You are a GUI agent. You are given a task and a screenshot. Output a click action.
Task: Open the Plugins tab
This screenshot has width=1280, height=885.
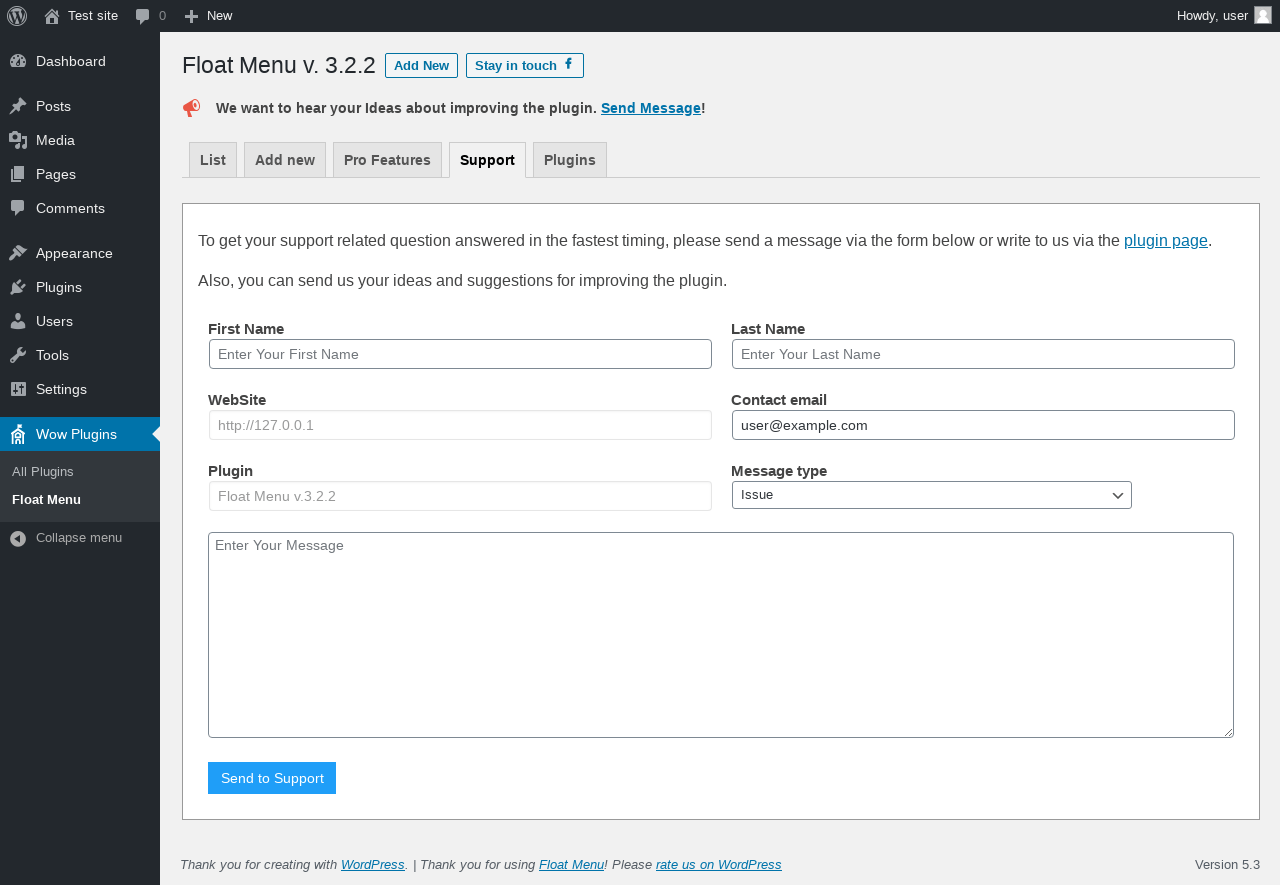(x=570, y=160)
